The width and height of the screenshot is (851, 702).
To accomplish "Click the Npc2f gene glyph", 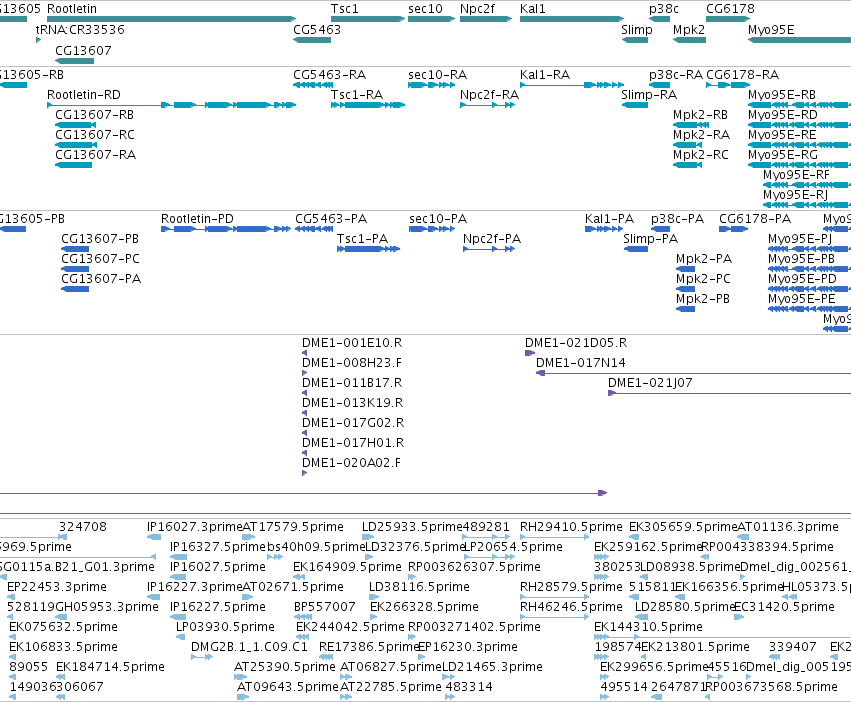I will 486,19.
